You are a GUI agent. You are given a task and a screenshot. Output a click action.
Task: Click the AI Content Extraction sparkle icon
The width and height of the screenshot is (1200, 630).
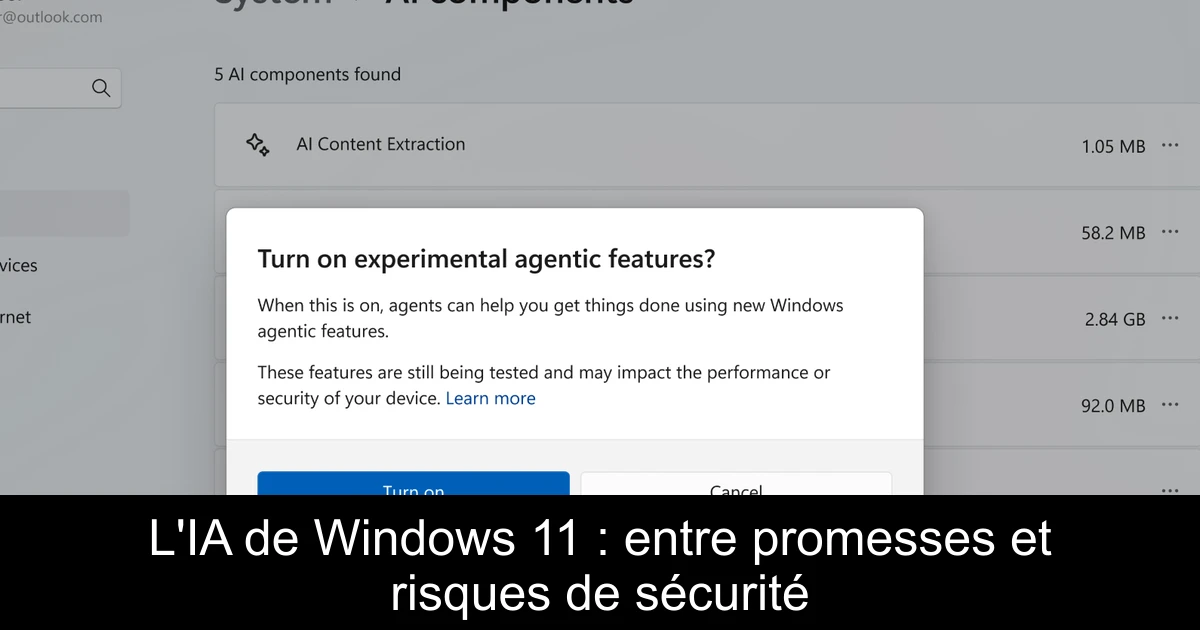click(x=258, y=145)
